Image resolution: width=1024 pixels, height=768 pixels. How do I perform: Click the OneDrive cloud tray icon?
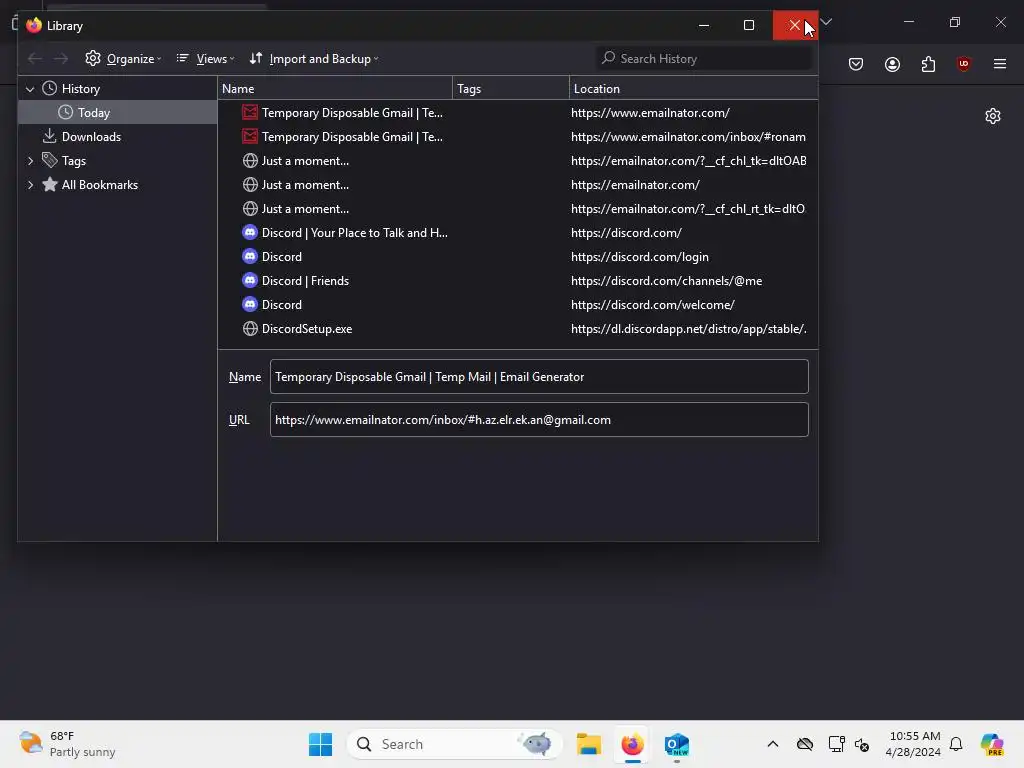pos(805,744)
